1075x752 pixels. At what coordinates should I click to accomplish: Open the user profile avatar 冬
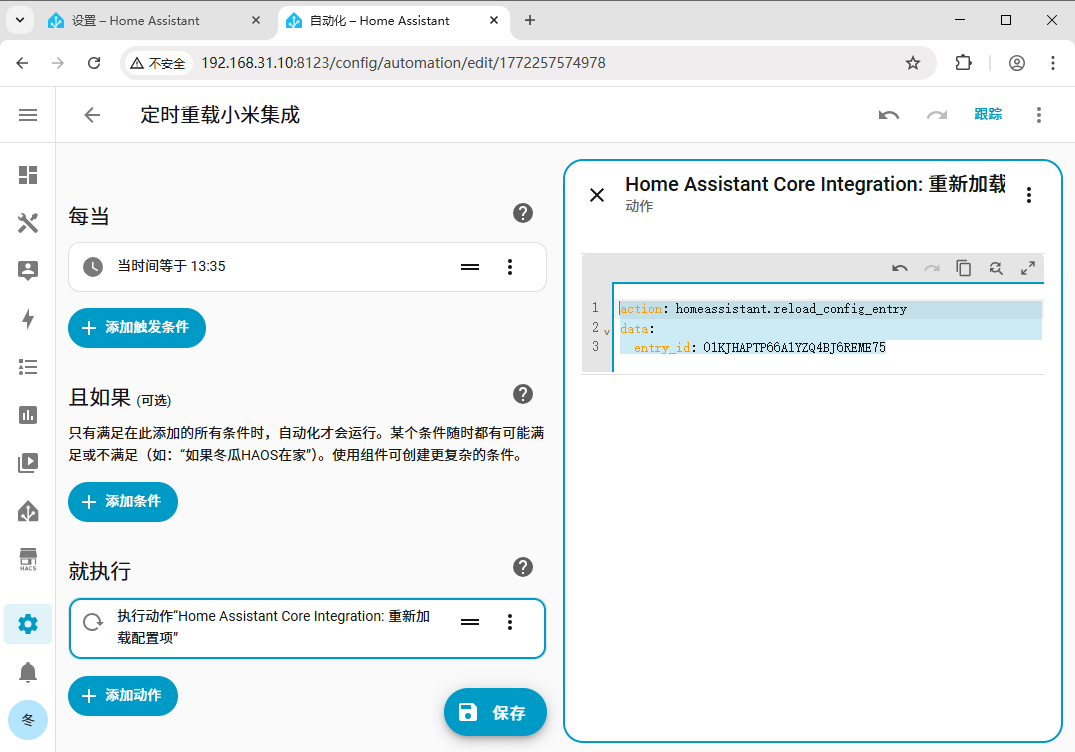point(28,720)
